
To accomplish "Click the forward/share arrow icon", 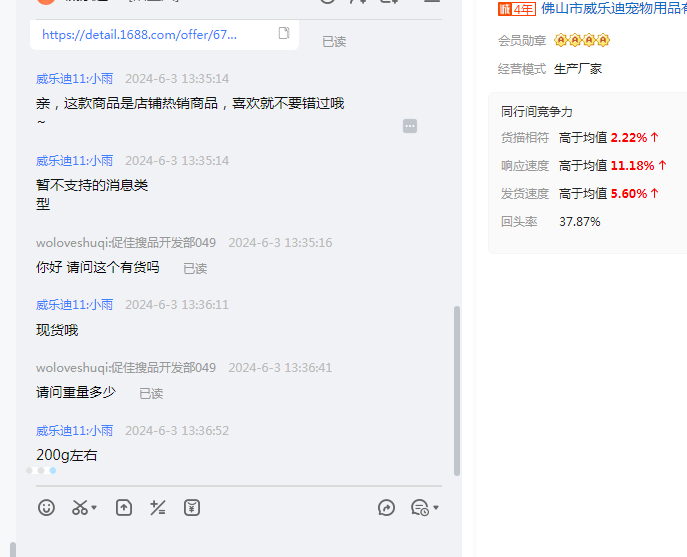I will pyautogui.click(x=386, y=508).
